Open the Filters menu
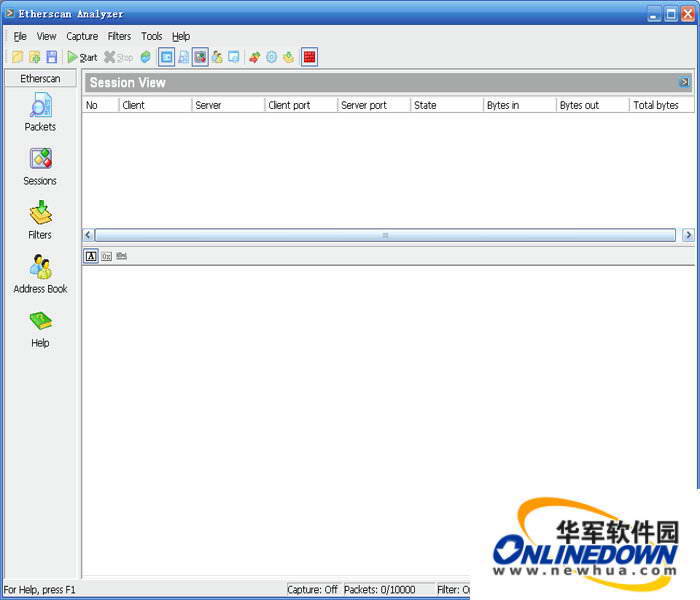The image size is (700, 600). (119, 36)
